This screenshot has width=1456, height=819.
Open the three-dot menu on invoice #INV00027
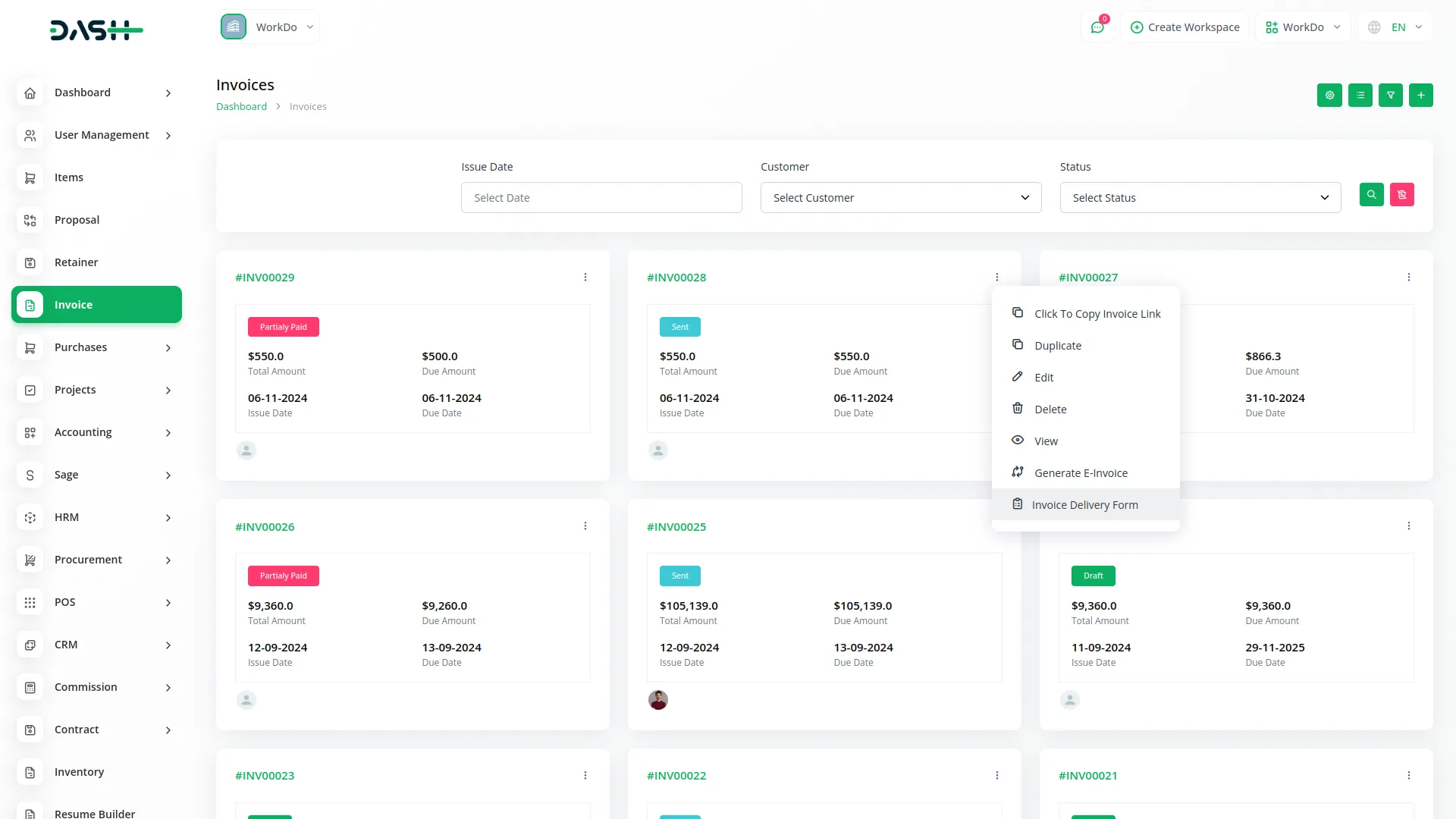[x=1409, y=277]
